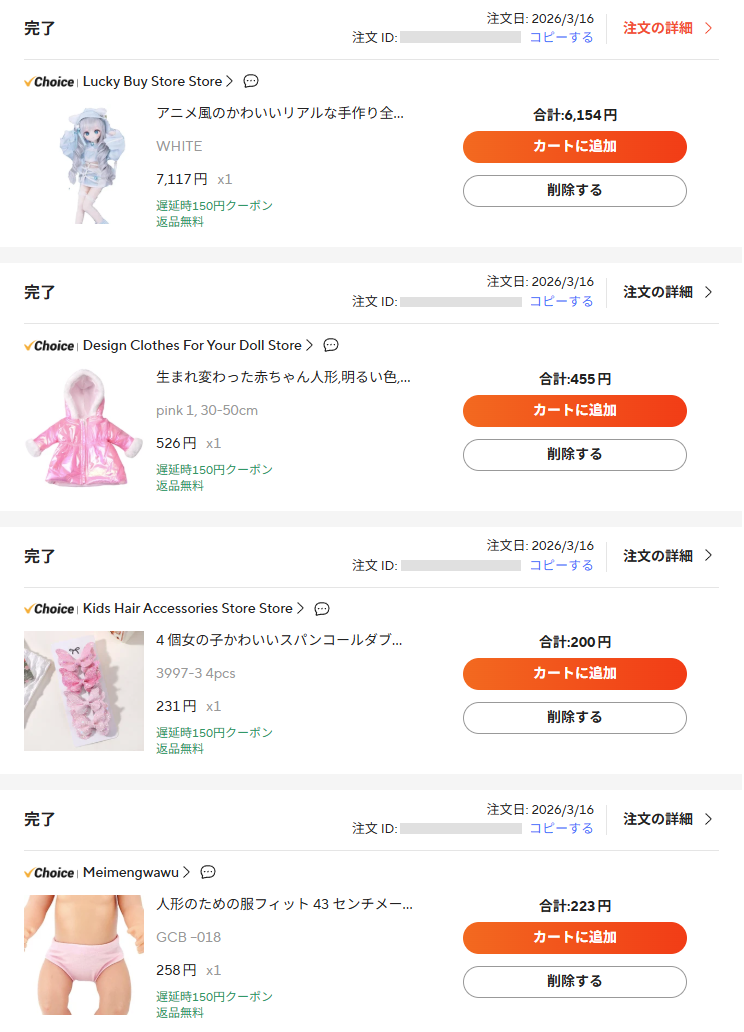Expand the first order's 注文の詳細 arrow

709,28
